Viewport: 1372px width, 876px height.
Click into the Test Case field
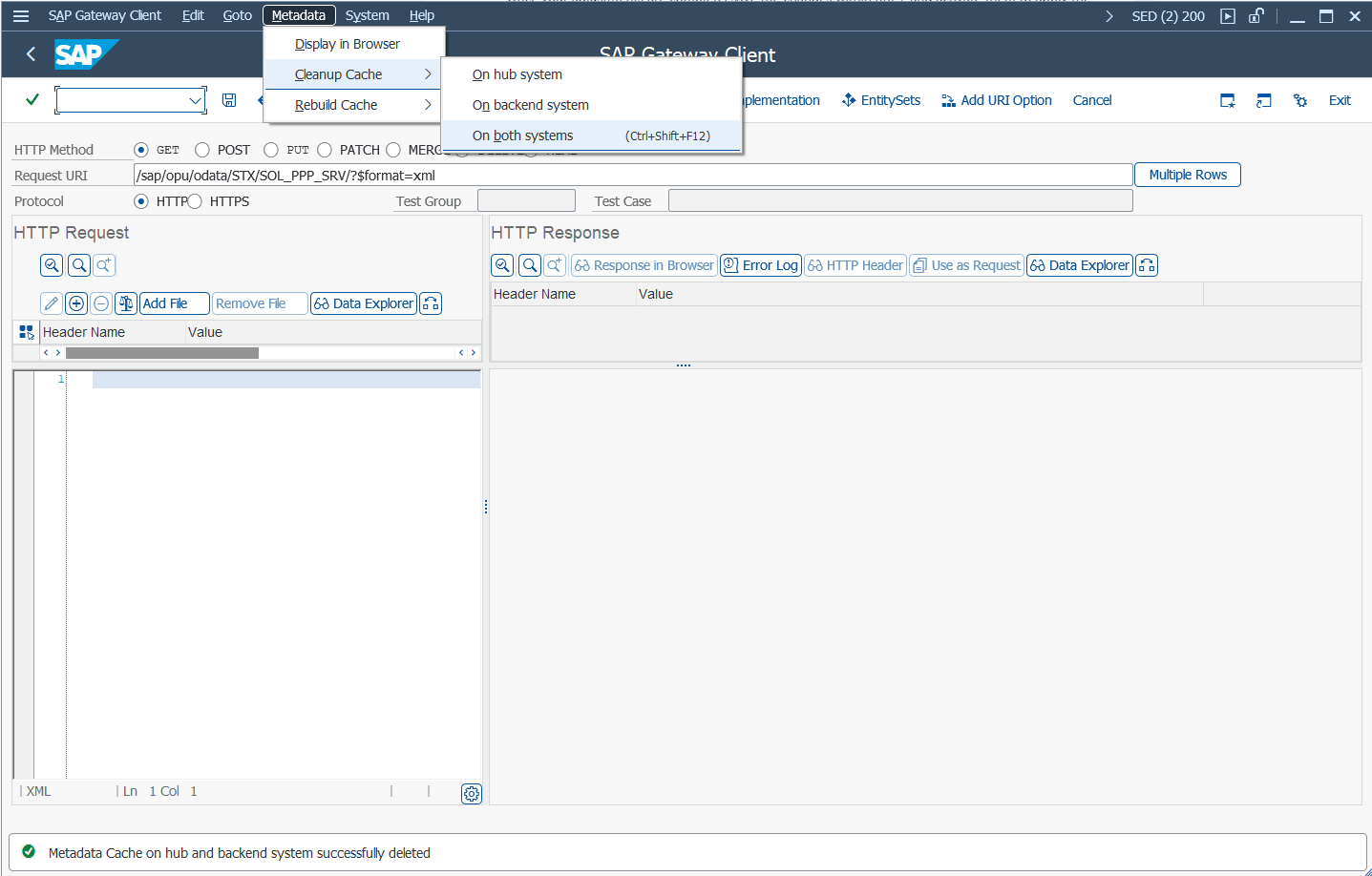pos(900,200)
